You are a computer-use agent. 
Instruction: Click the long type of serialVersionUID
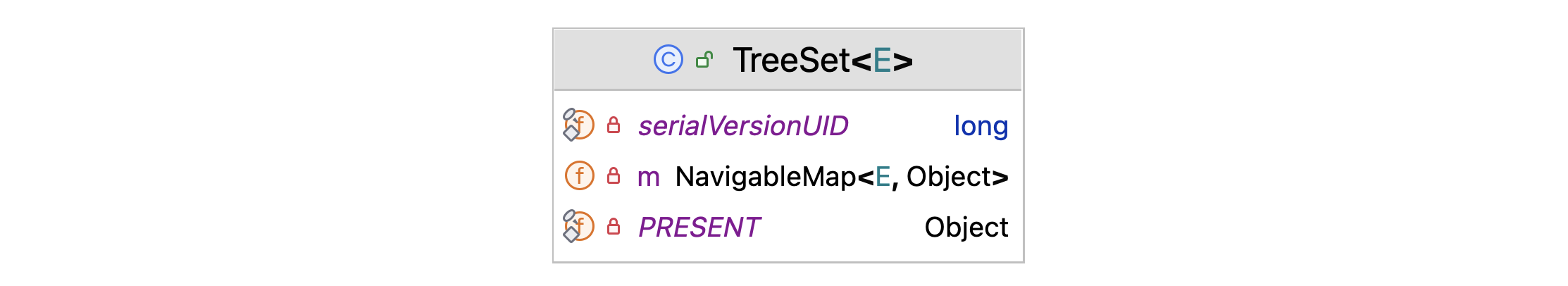(981, 126)
